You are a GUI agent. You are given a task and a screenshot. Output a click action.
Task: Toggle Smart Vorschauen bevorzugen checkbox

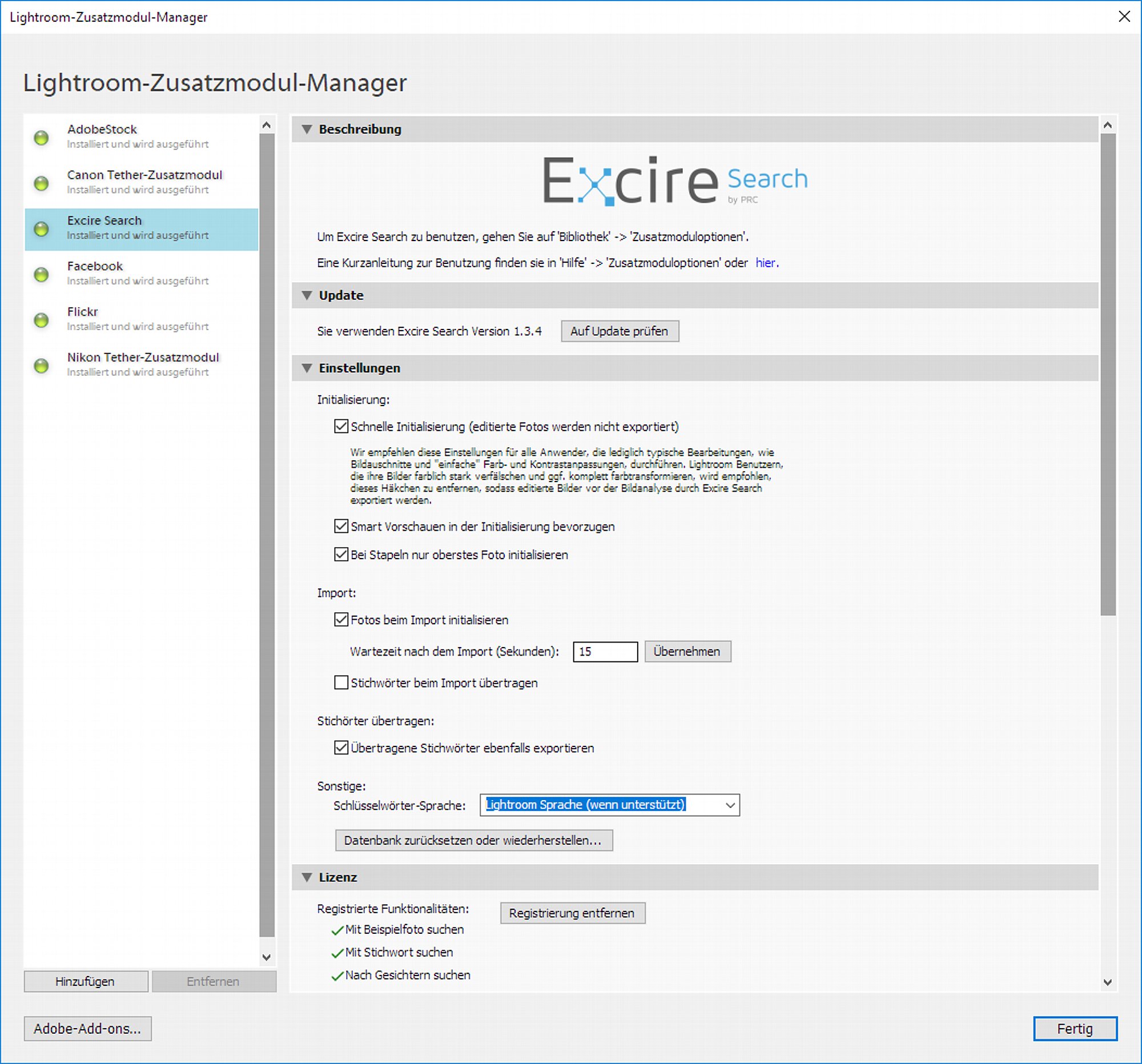(341, 526)
